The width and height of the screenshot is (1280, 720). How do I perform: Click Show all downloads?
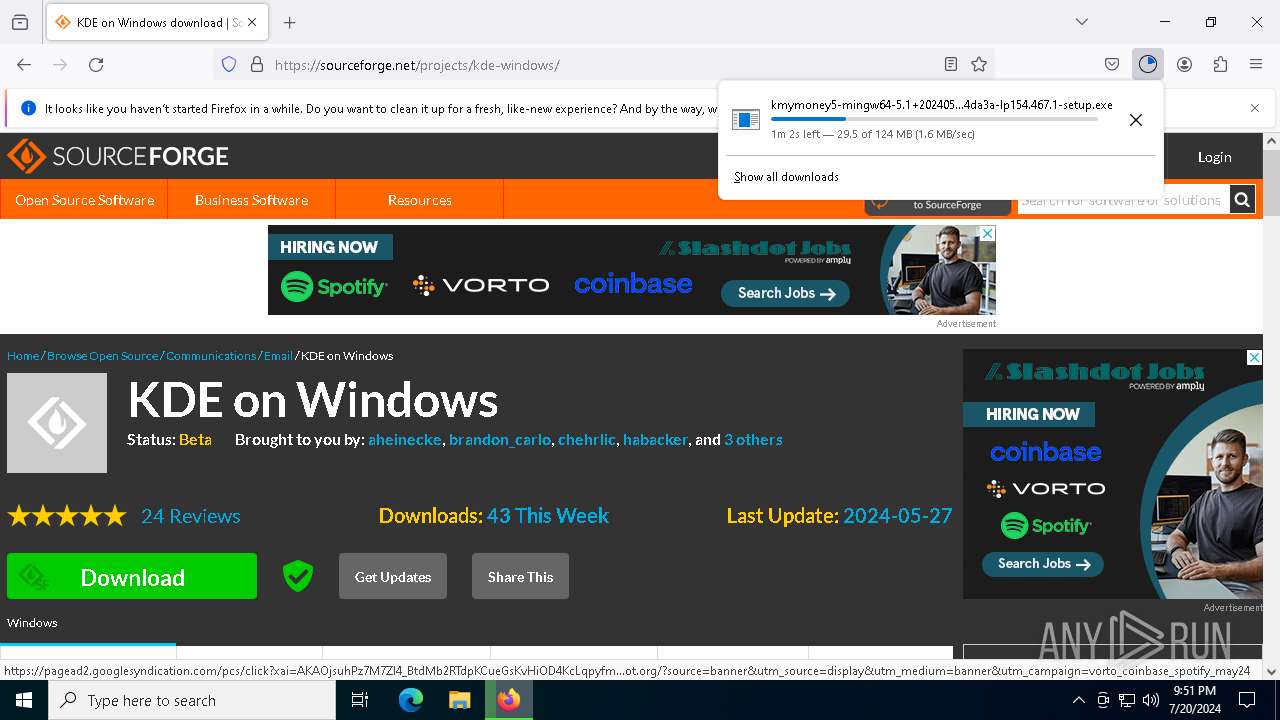(786, 177)
